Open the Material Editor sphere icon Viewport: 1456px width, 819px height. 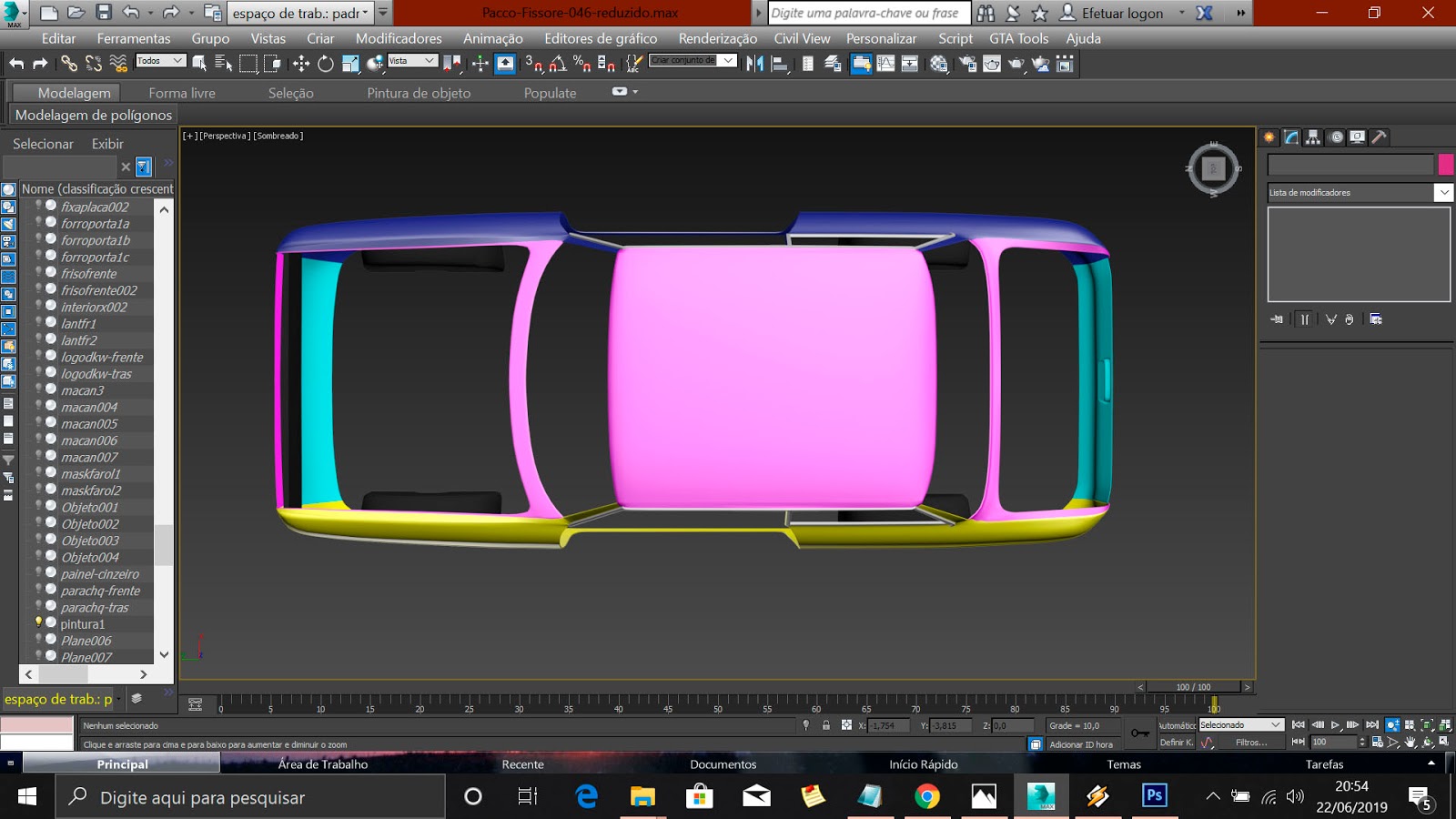(x=938, y=64)
